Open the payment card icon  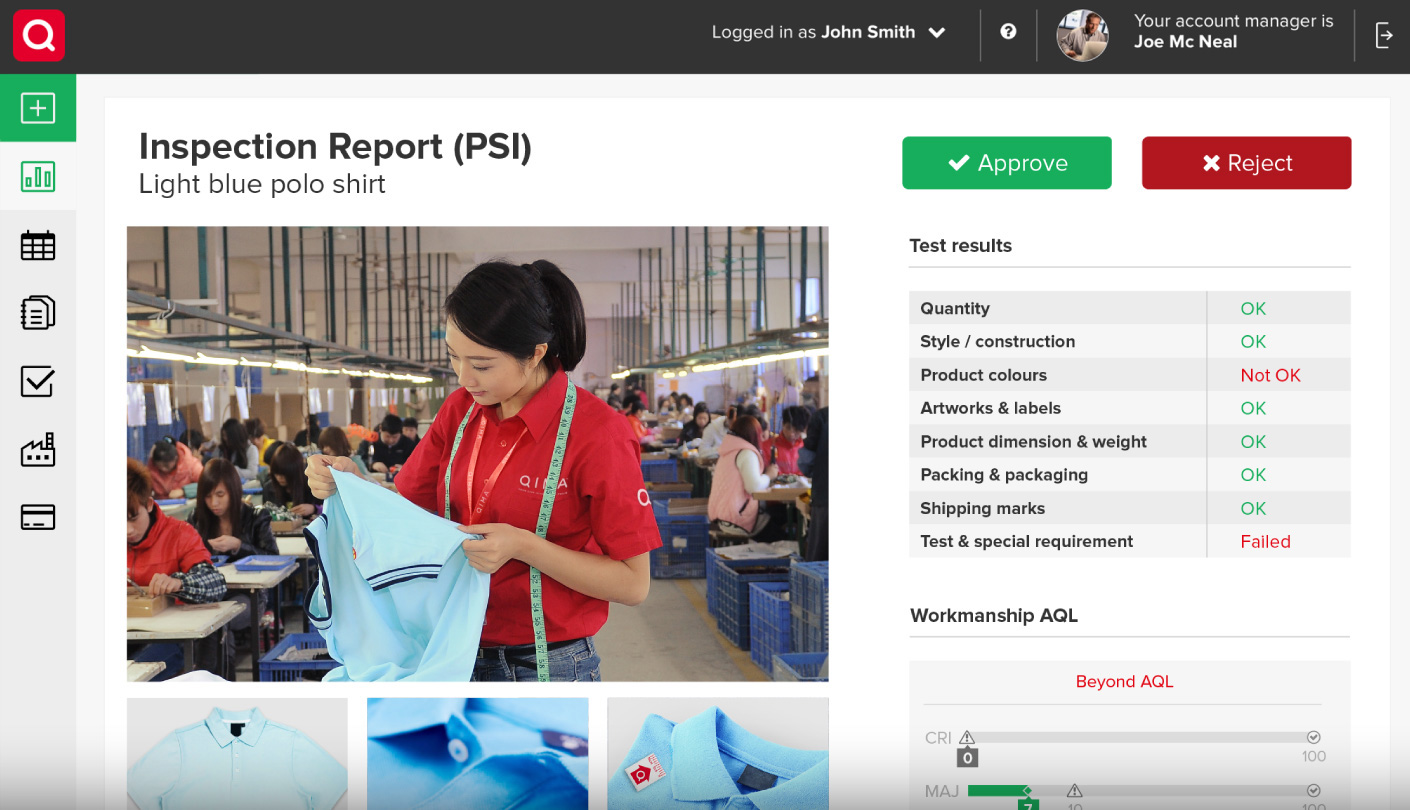[38, 517]
